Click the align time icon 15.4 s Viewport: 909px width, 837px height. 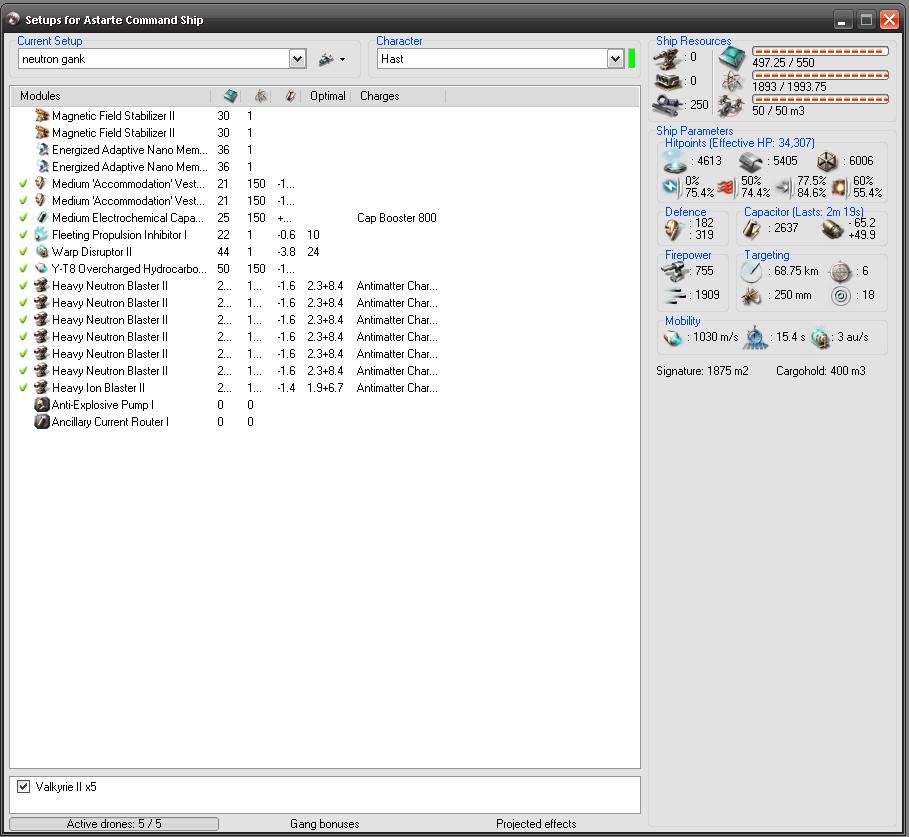pos(755,337)
